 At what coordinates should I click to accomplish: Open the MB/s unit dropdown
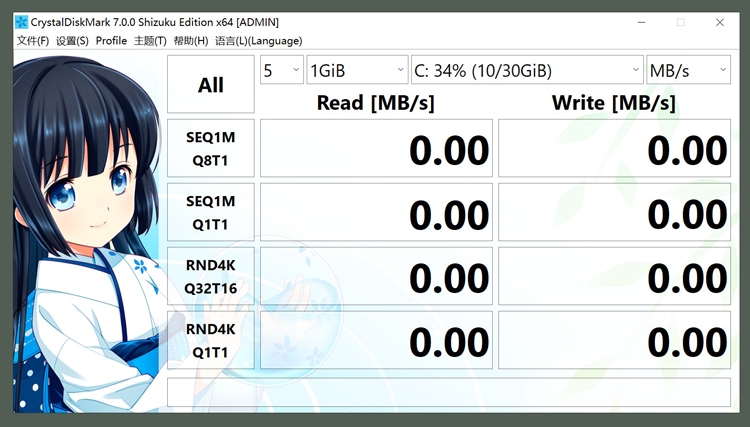click(689, 70)
